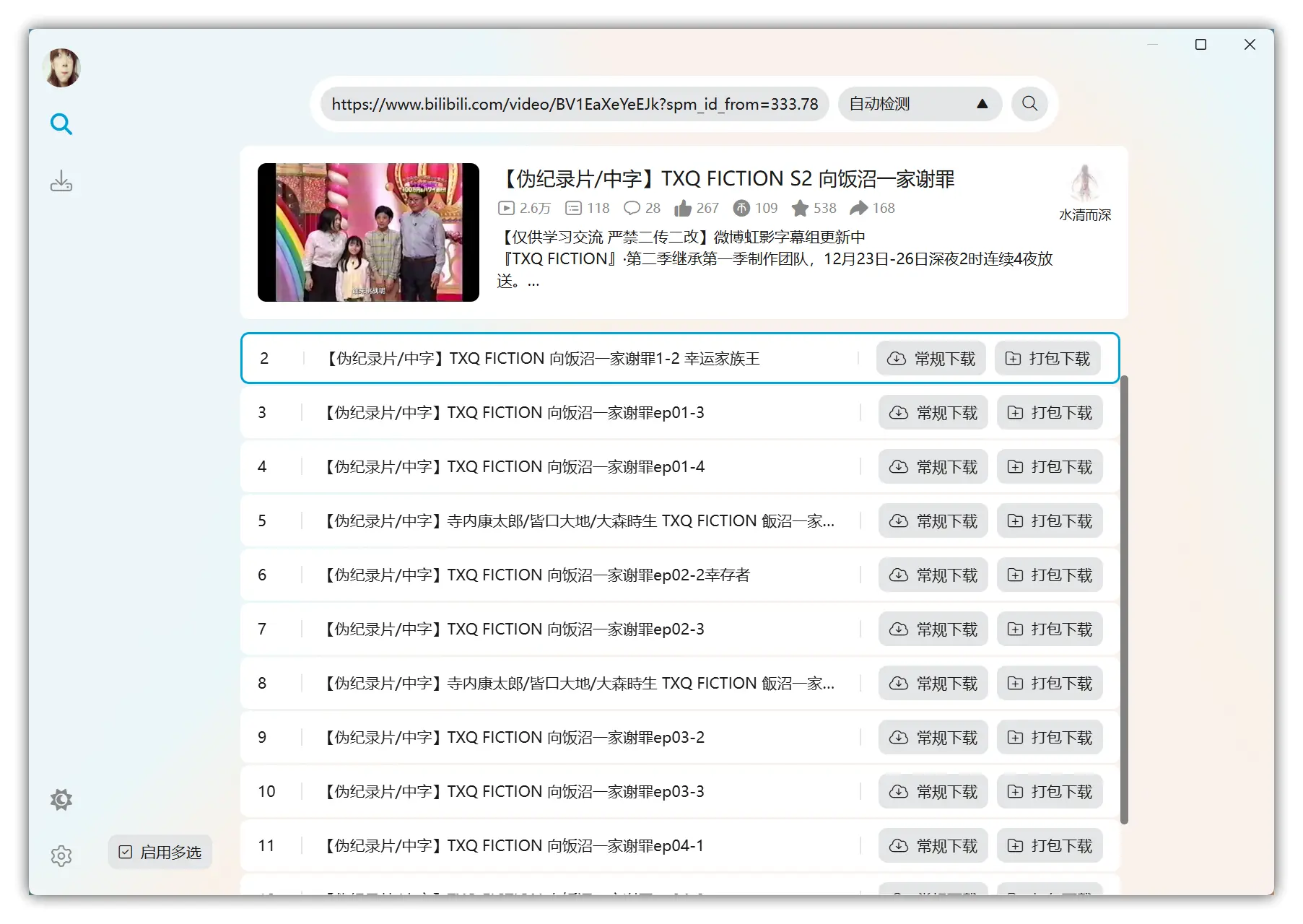
Task: Click the coin icon showing 109
Action: pos(741,209)
